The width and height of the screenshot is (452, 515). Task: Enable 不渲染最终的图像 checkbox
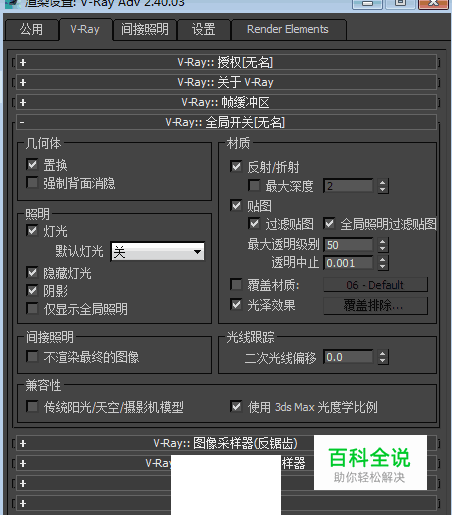[32, 357]
